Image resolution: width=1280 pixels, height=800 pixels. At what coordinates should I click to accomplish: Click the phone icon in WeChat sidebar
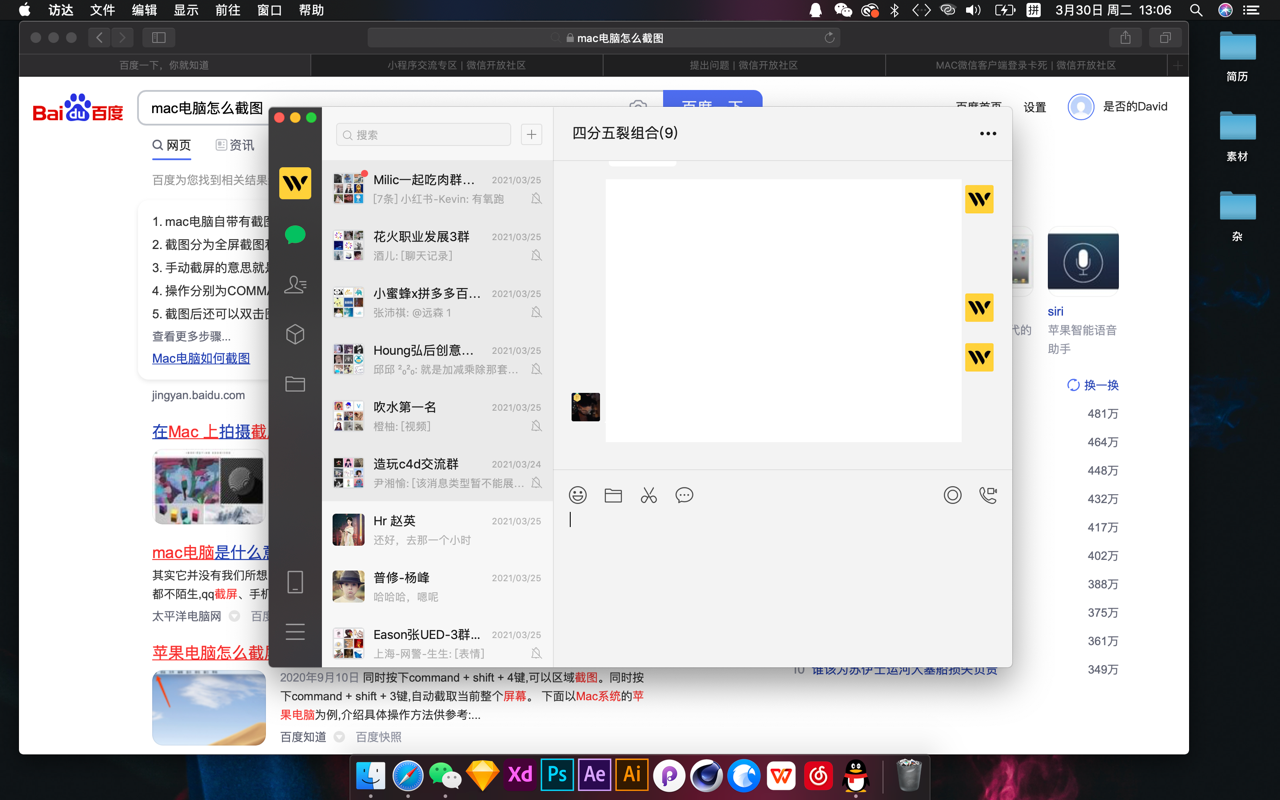295,582
